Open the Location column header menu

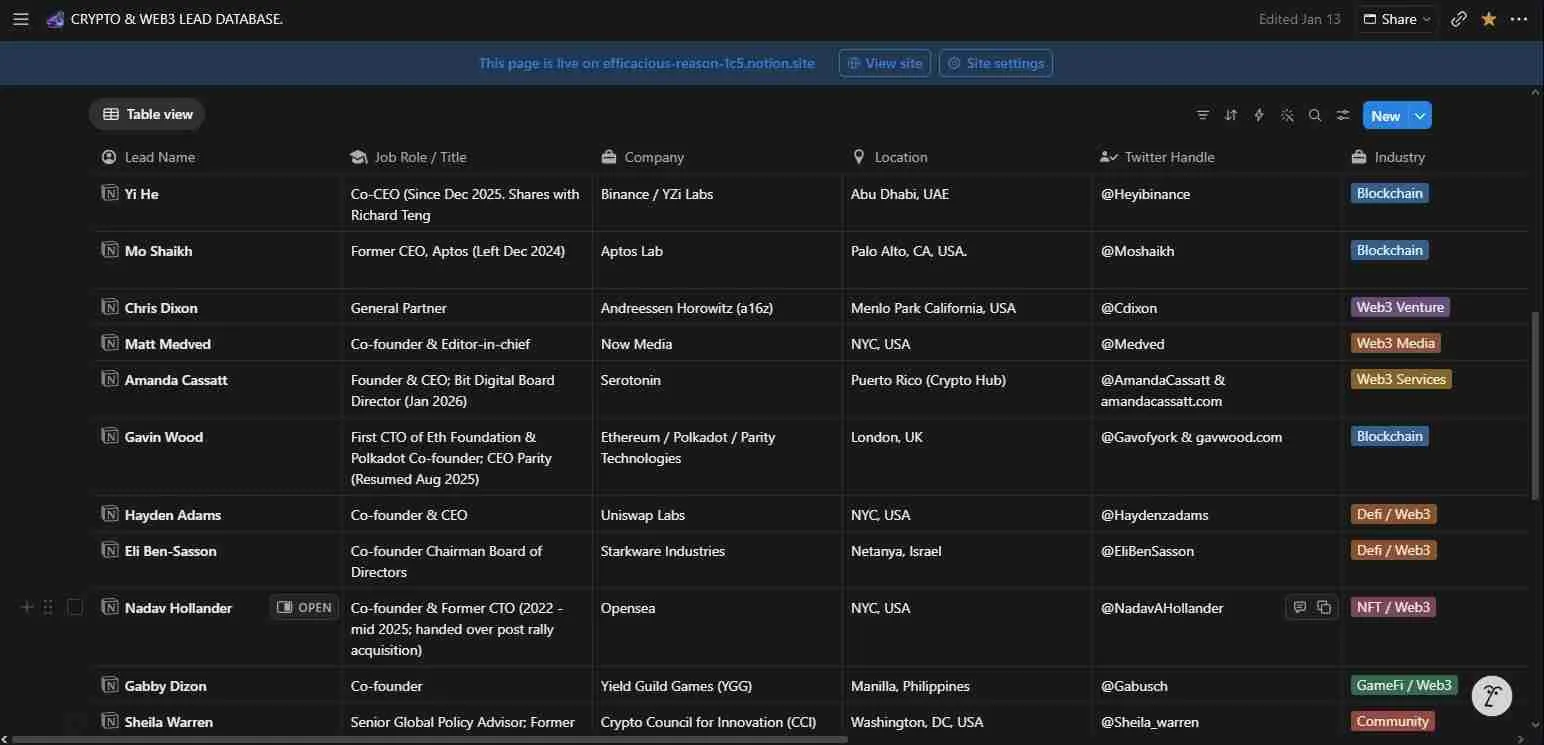tap(966, 157)
